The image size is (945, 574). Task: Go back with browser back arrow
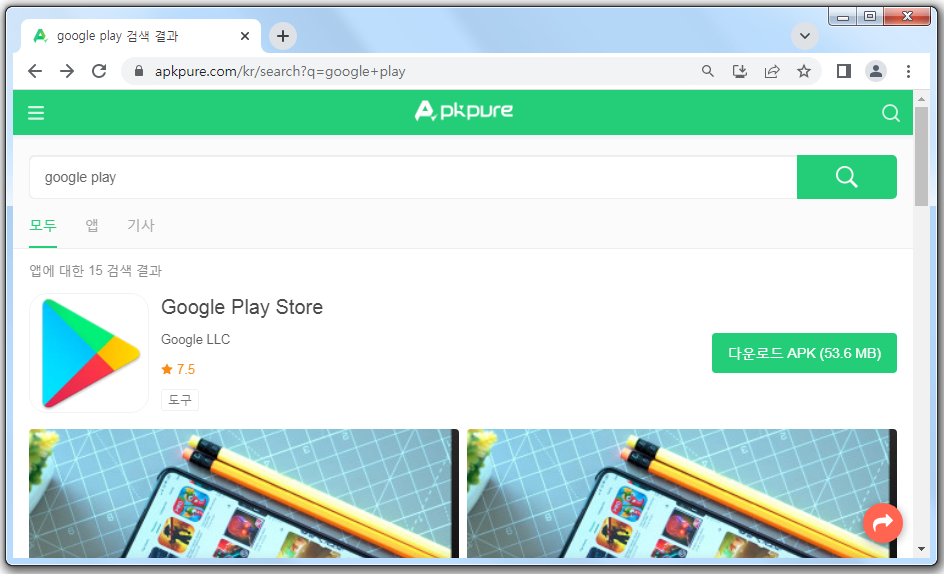[35, 71]
